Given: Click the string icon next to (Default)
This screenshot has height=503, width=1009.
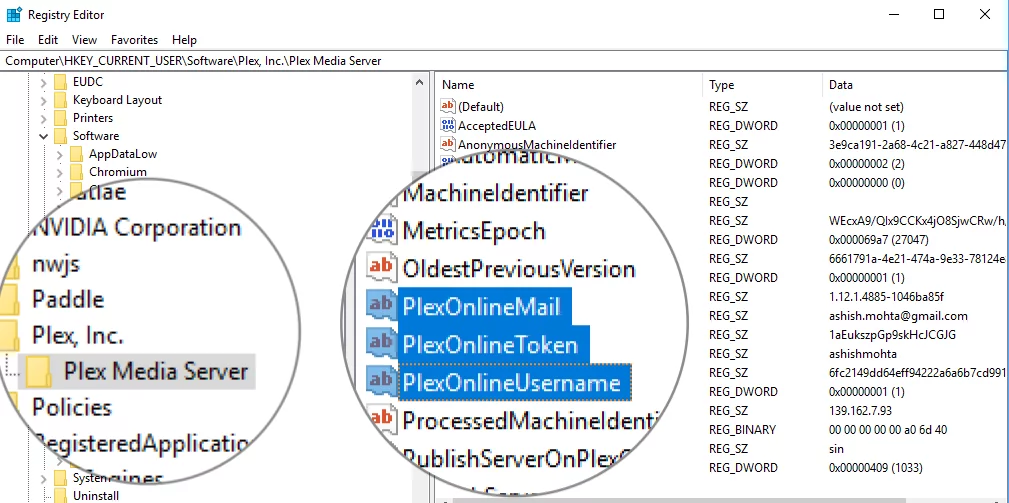Looking at the screenshot, I should 448,106.
